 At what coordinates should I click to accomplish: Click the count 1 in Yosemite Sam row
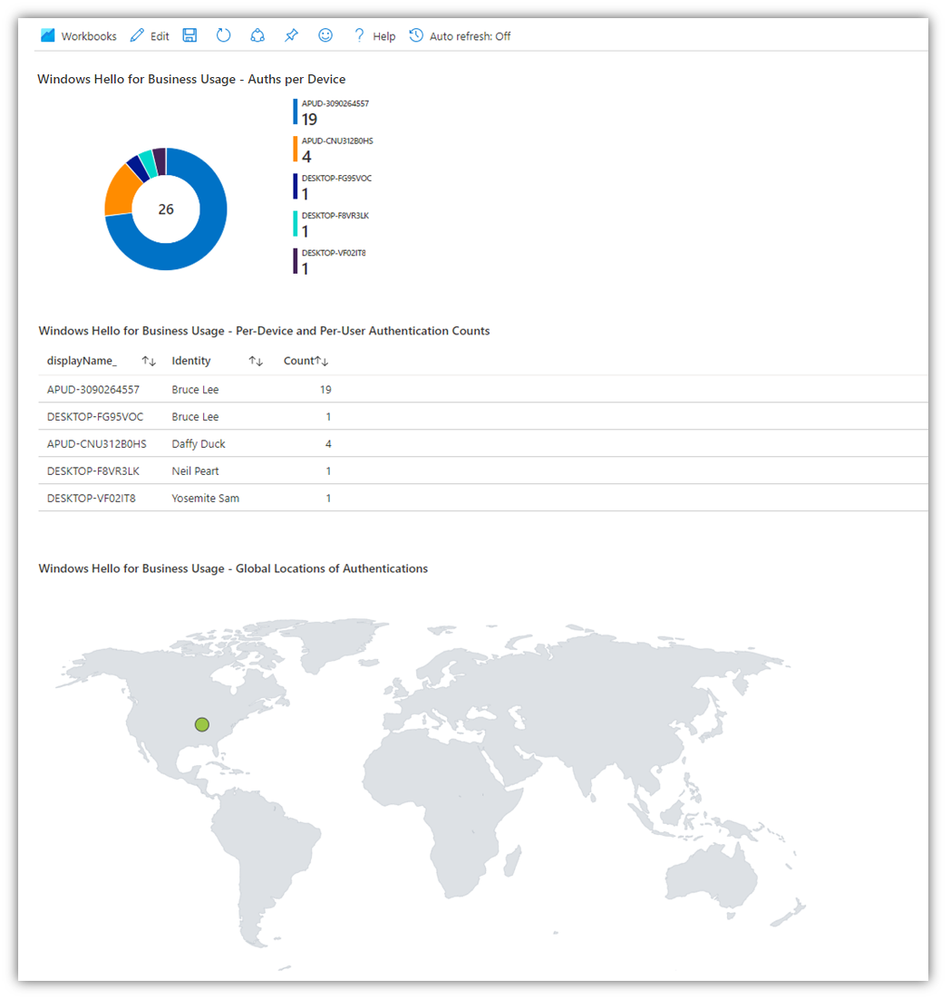click(328, 498)
